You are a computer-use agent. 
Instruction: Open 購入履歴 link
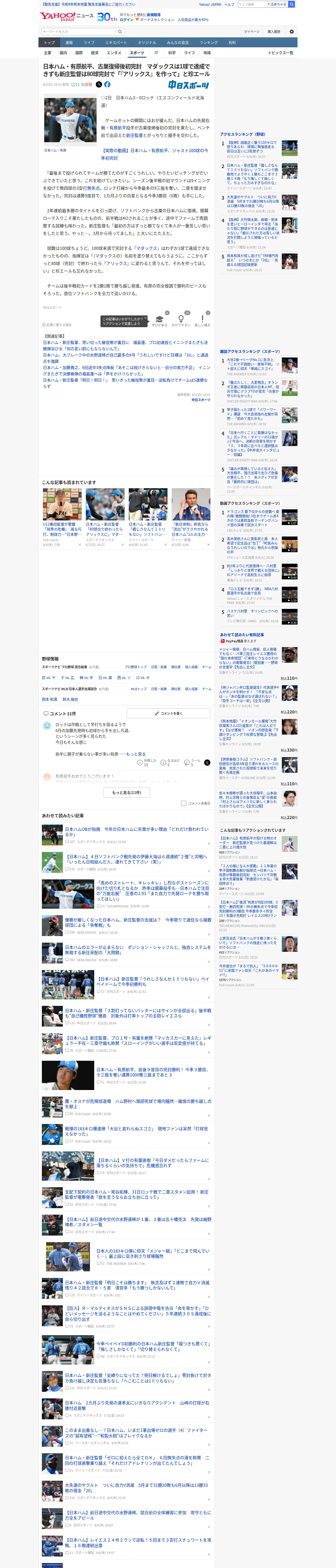(274, 32)
